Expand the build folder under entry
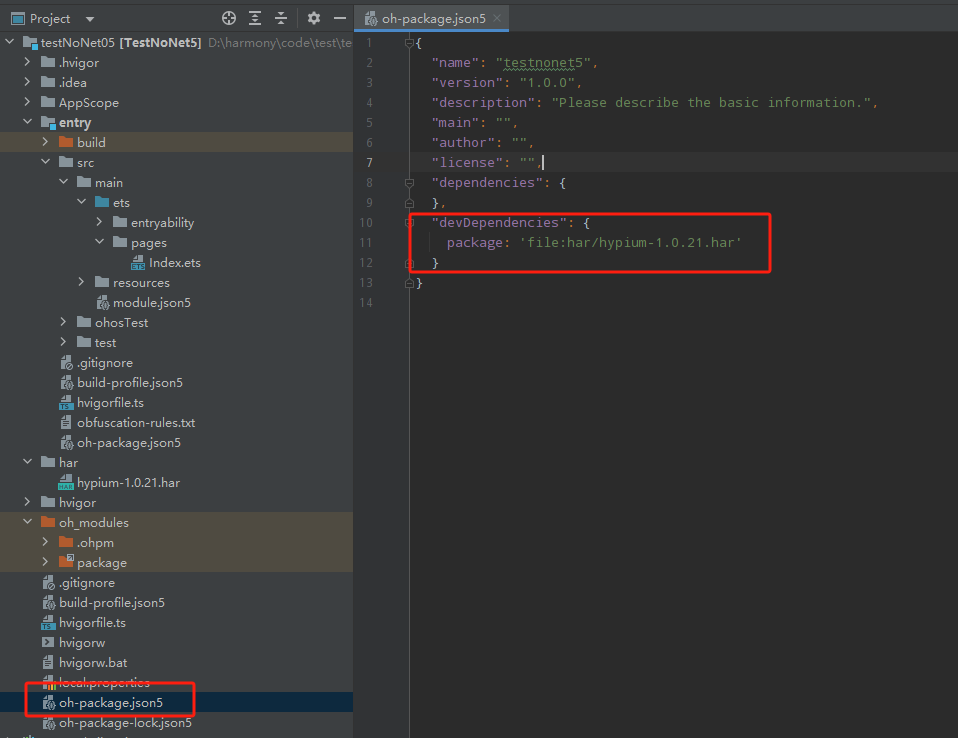The height and width of the screenshot is (738, 958). tap(45, 142)
